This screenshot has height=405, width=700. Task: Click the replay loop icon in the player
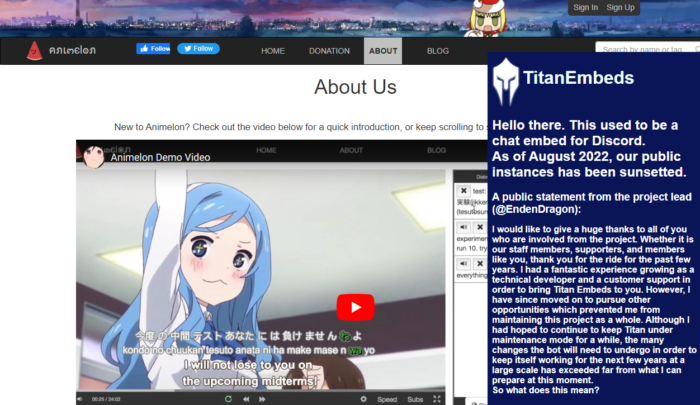[x=228, y=399]
